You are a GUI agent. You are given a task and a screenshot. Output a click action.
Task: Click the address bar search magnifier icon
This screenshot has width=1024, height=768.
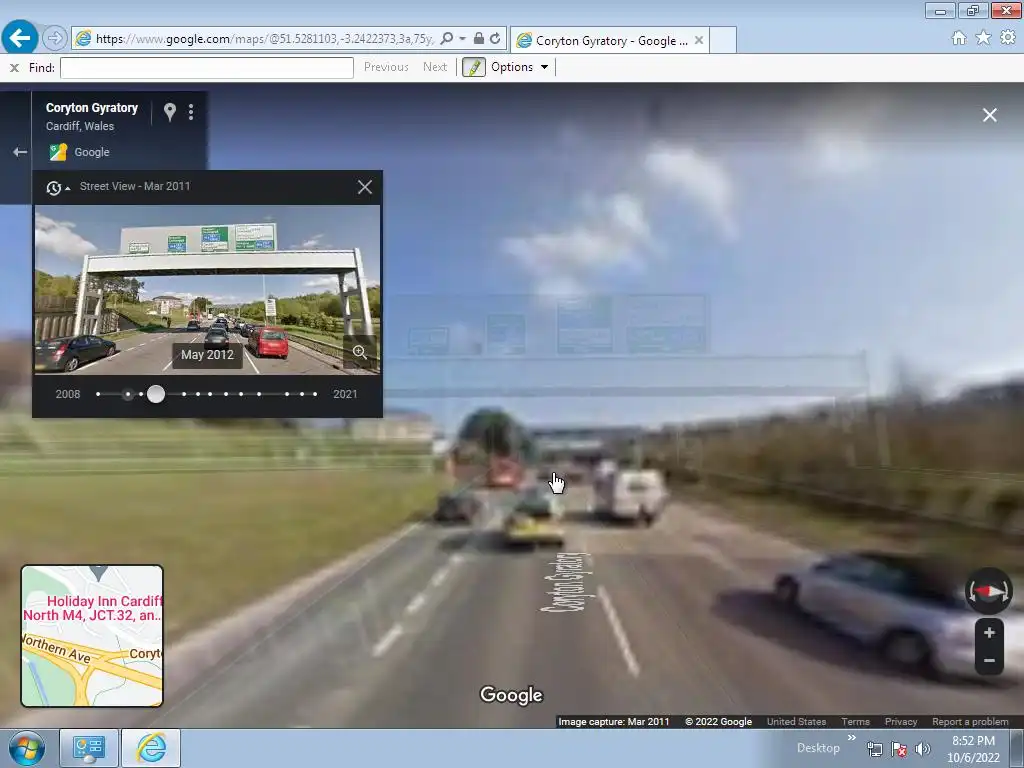click(447, 39)
